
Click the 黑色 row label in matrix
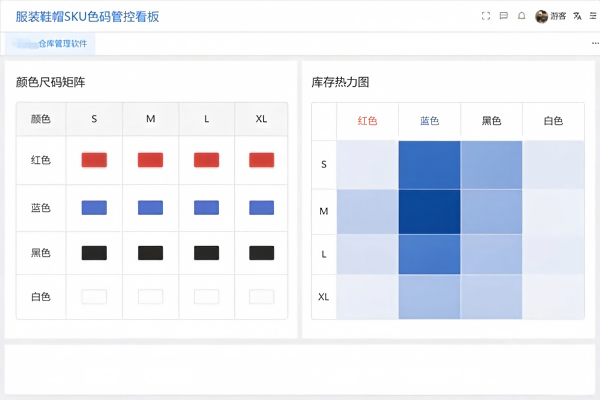tap(41, 253)
